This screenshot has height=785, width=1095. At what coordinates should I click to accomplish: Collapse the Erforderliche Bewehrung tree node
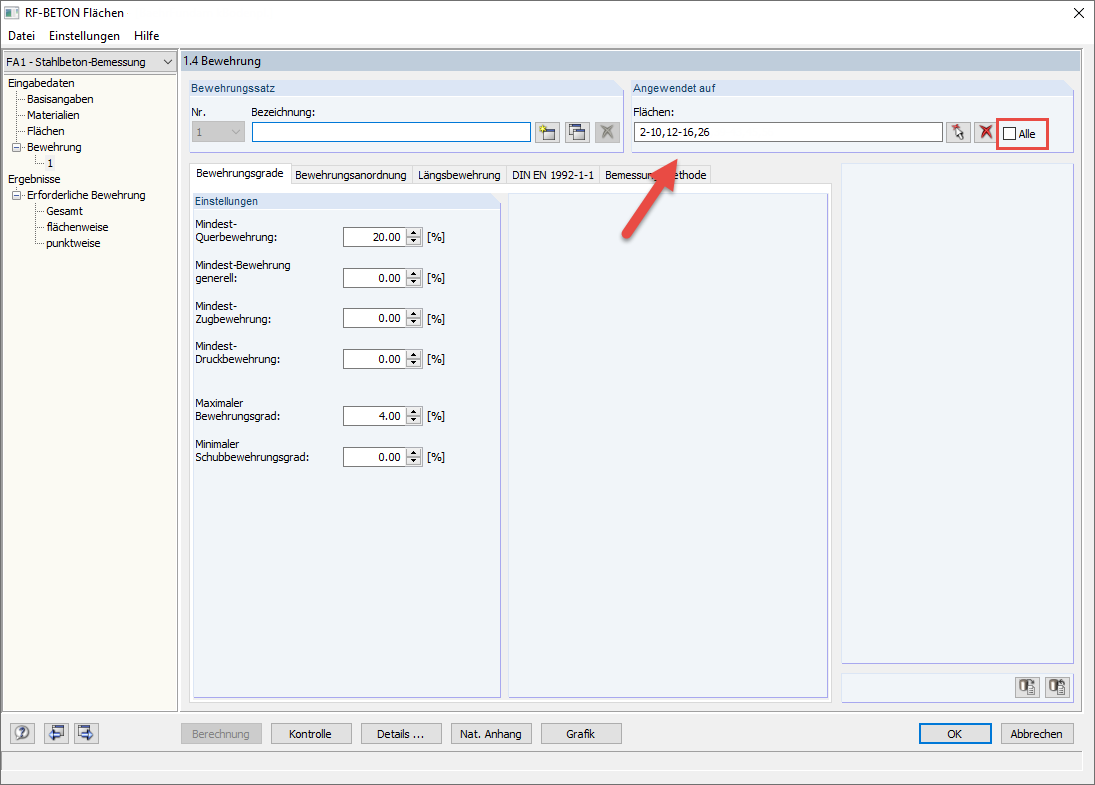click(x=17, y=196)
